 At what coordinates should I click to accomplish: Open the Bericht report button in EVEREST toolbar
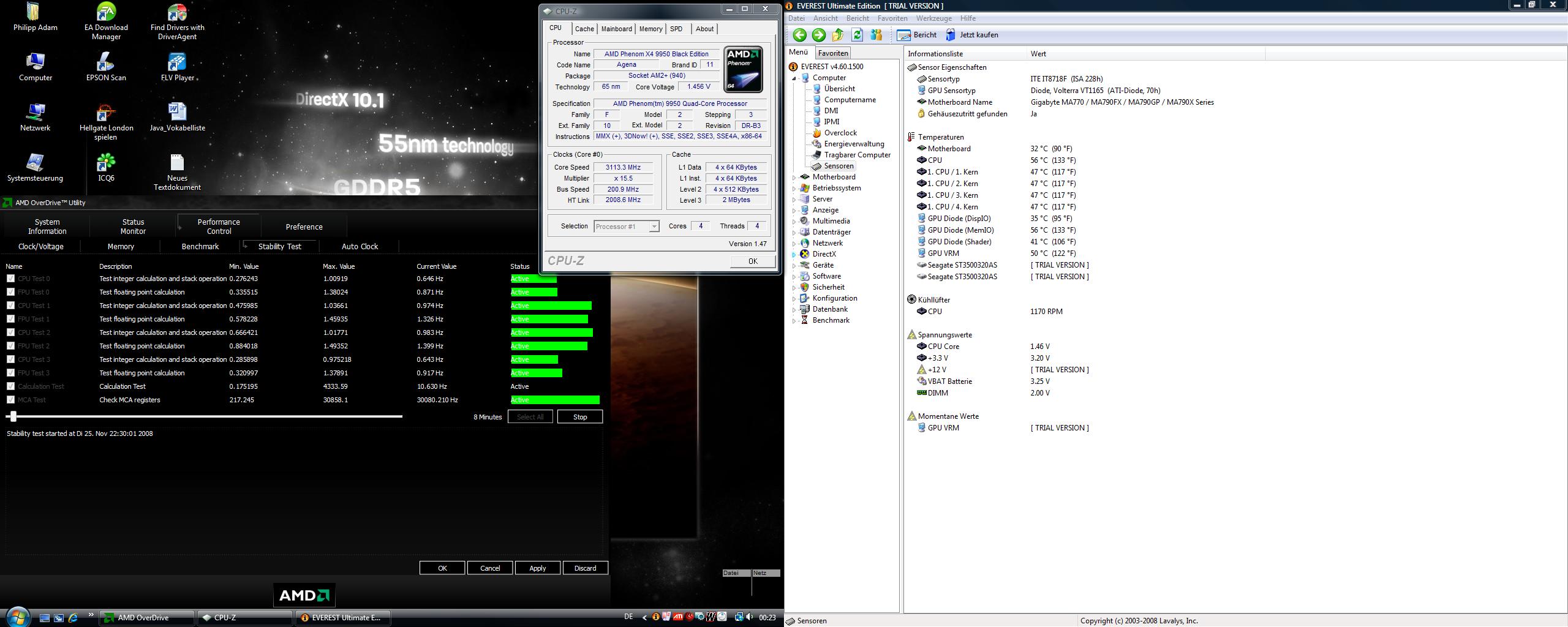(916, 35)
